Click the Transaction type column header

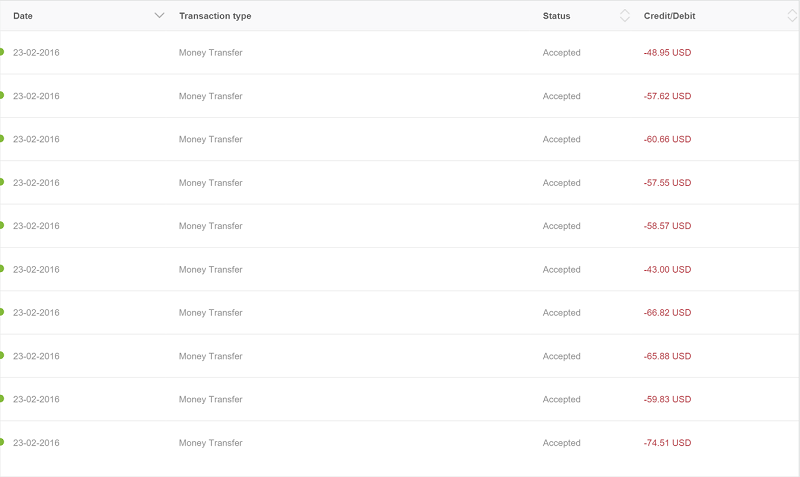pyautogui.click(x=215, y=16)
